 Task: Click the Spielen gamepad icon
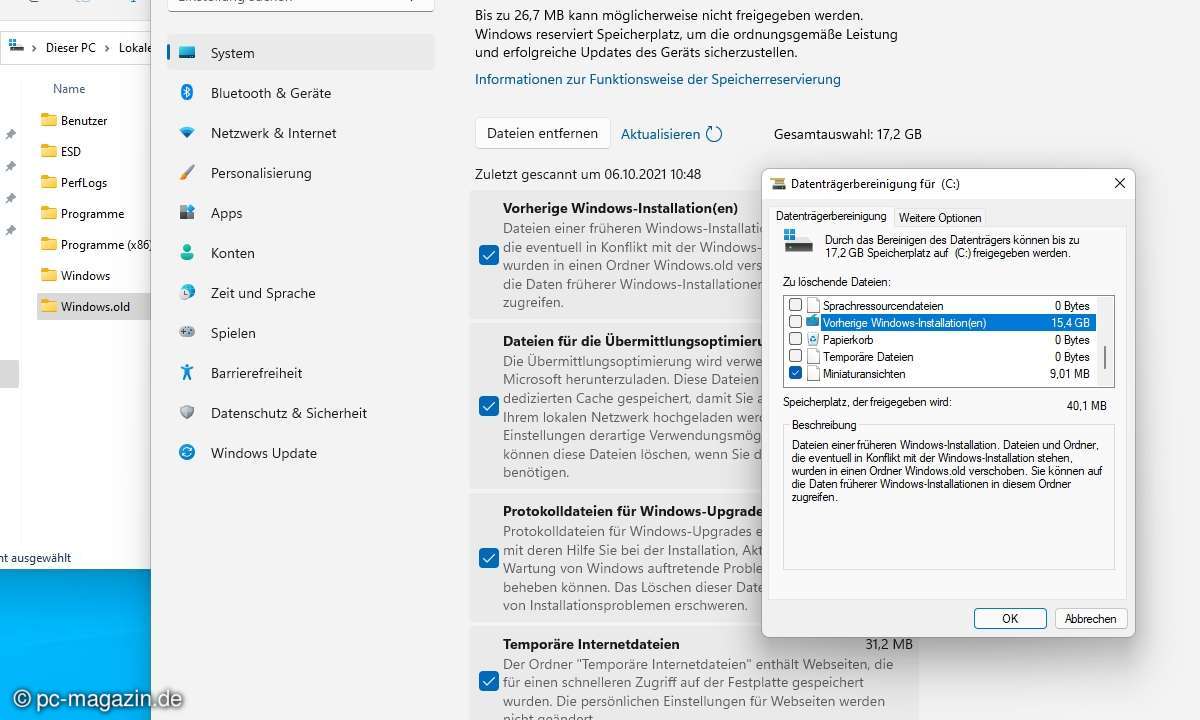(x=187, y=332)
